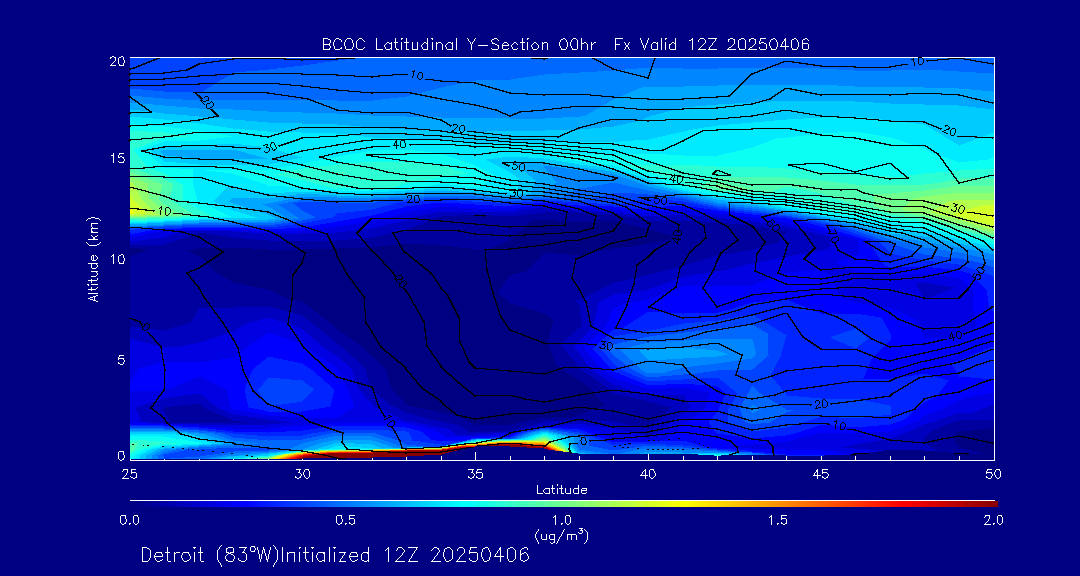Screen dimensions: 1080x576
Task: Click the 'Detroit (83°W)Initialized 12Z 20250406' caption
Action: [x=335, y=555]
